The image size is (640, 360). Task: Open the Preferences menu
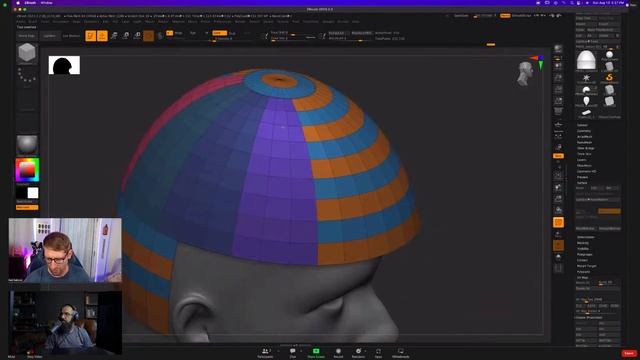(222, 22)
